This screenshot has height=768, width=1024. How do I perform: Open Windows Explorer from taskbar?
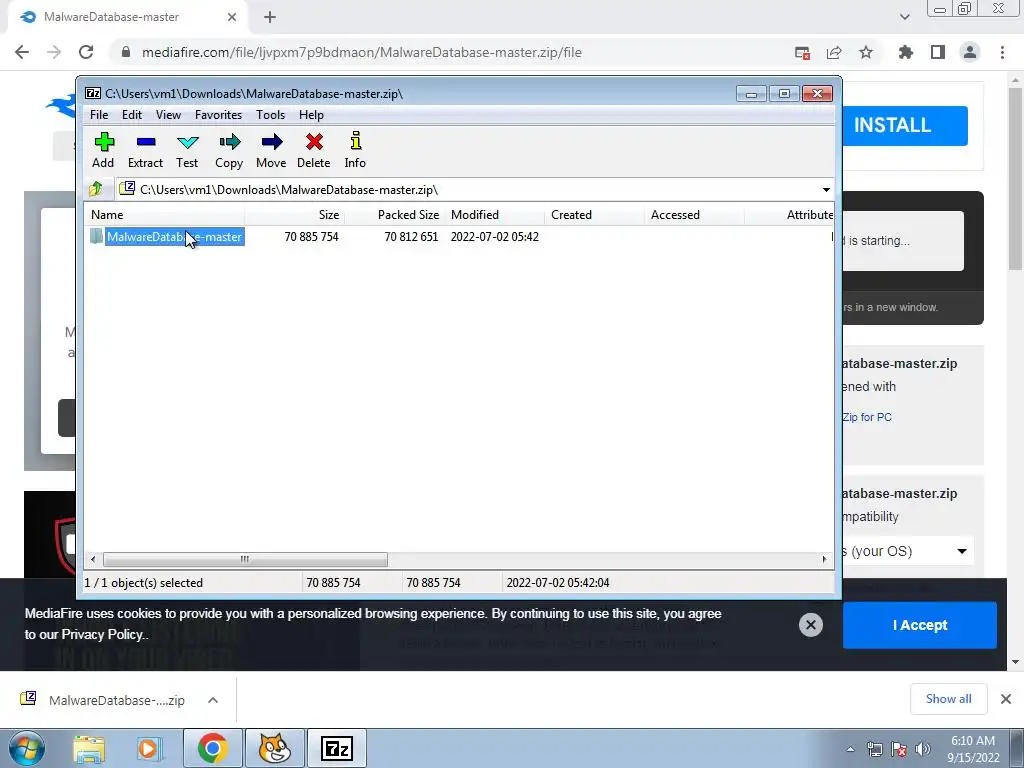coord(89,748)
